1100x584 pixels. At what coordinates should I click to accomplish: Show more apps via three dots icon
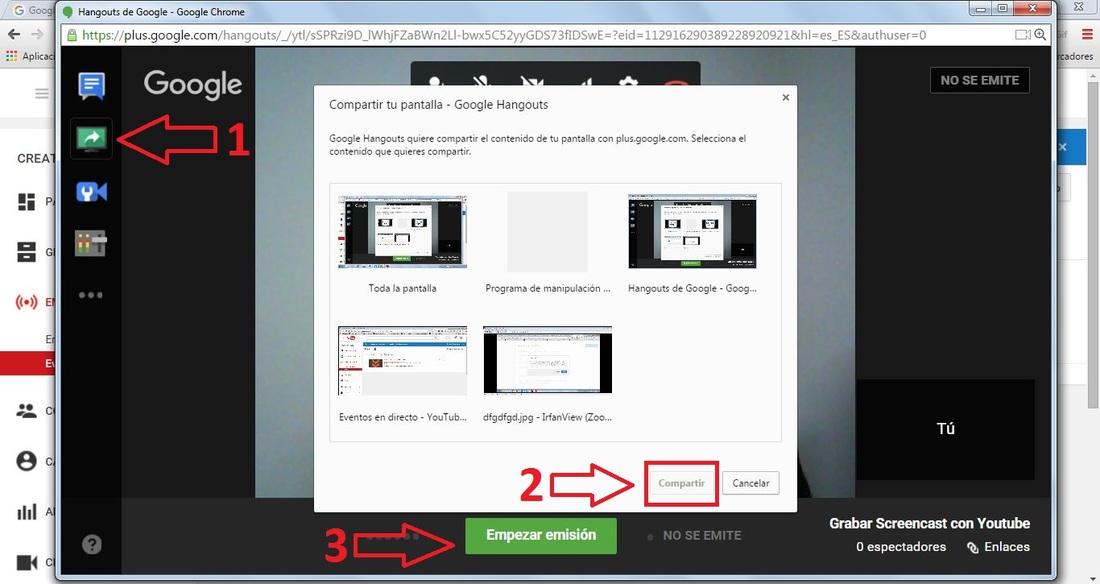[x=90, y=295]
